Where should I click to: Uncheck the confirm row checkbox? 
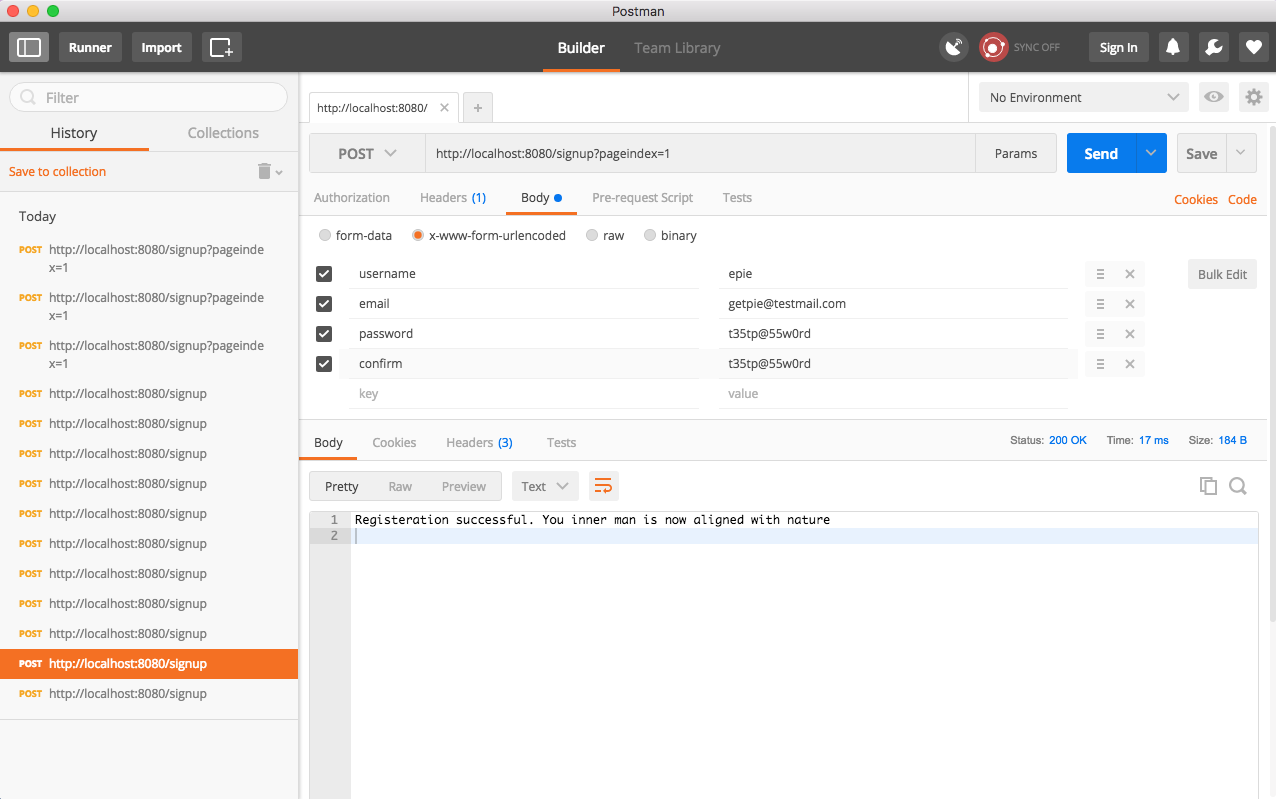tap(324, 363)
